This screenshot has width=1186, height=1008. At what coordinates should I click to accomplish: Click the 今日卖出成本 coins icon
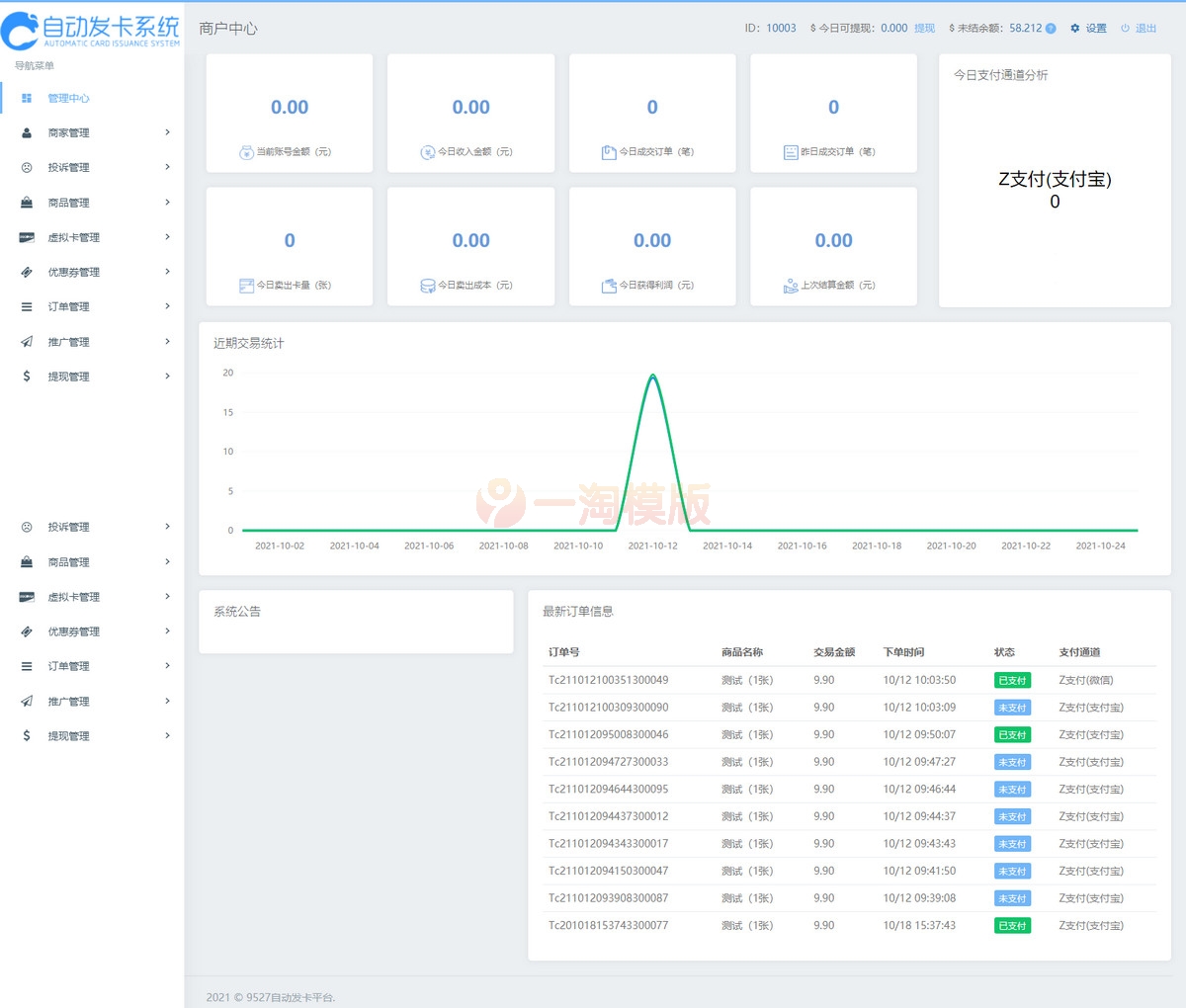pos(428,286)
